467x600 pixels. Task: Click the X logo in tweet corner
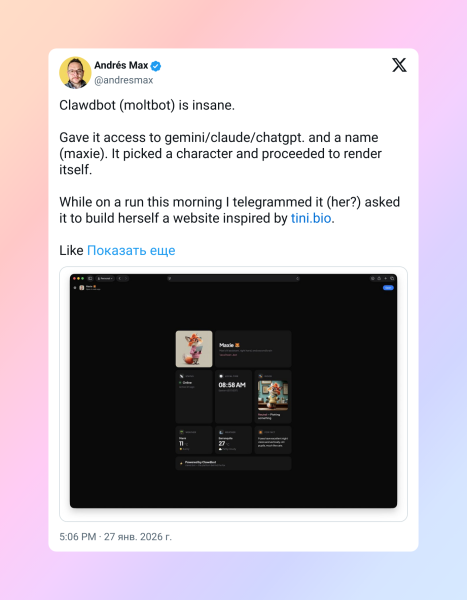pyautogui.click(x=399, y=65)
